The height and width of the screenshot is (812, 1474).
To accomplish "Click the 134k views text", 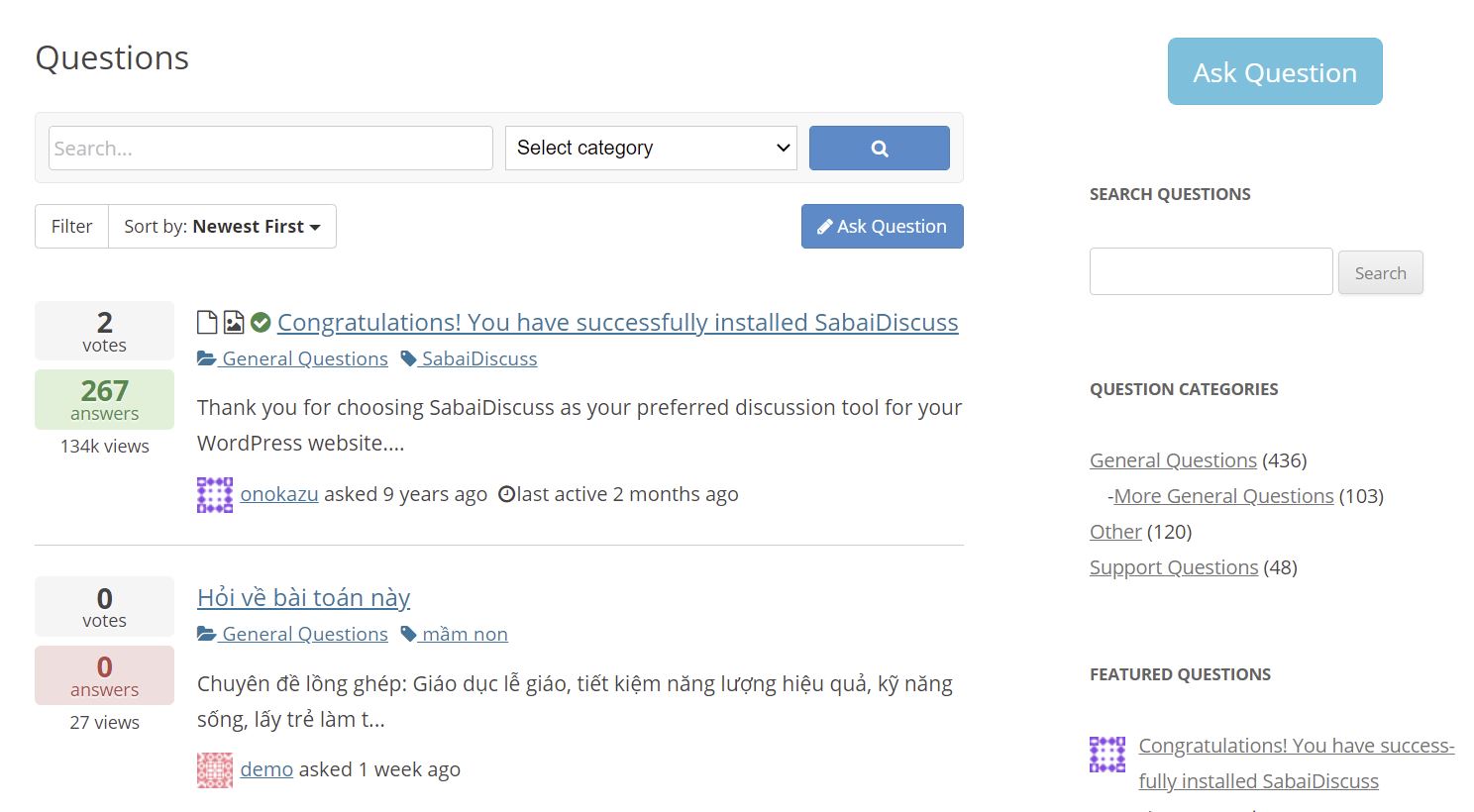I will pos(104,446).
